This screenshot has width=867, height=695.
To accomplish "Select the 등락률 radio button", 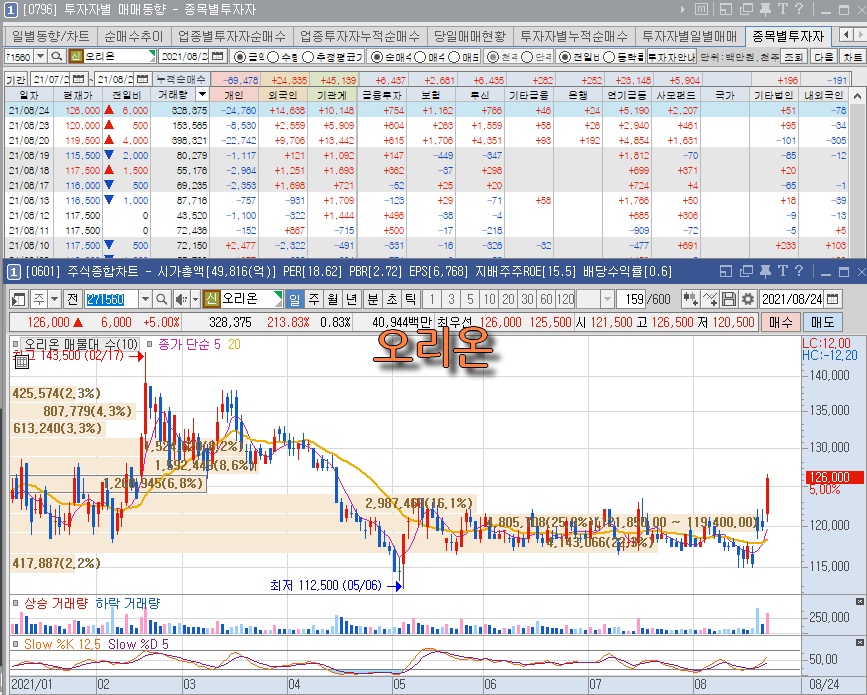I will (609, 56).
